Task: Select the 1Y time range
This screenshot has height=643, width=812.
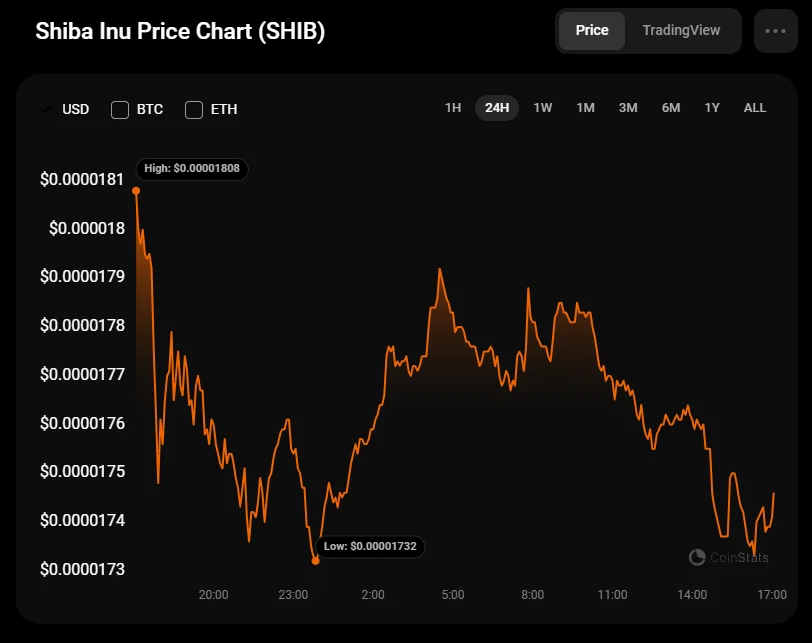Action: point(712,107)
